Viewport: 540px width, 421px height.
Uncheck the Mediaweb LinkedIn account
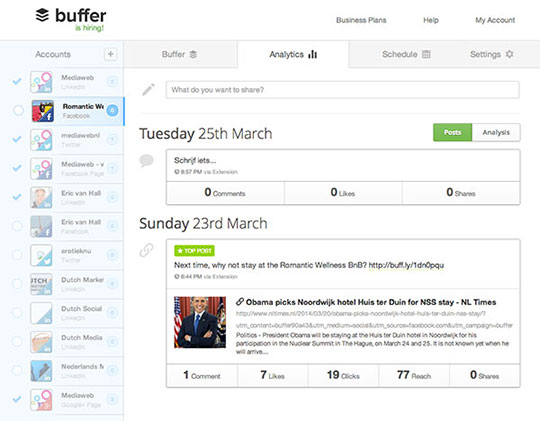click(x=17, y=82)
